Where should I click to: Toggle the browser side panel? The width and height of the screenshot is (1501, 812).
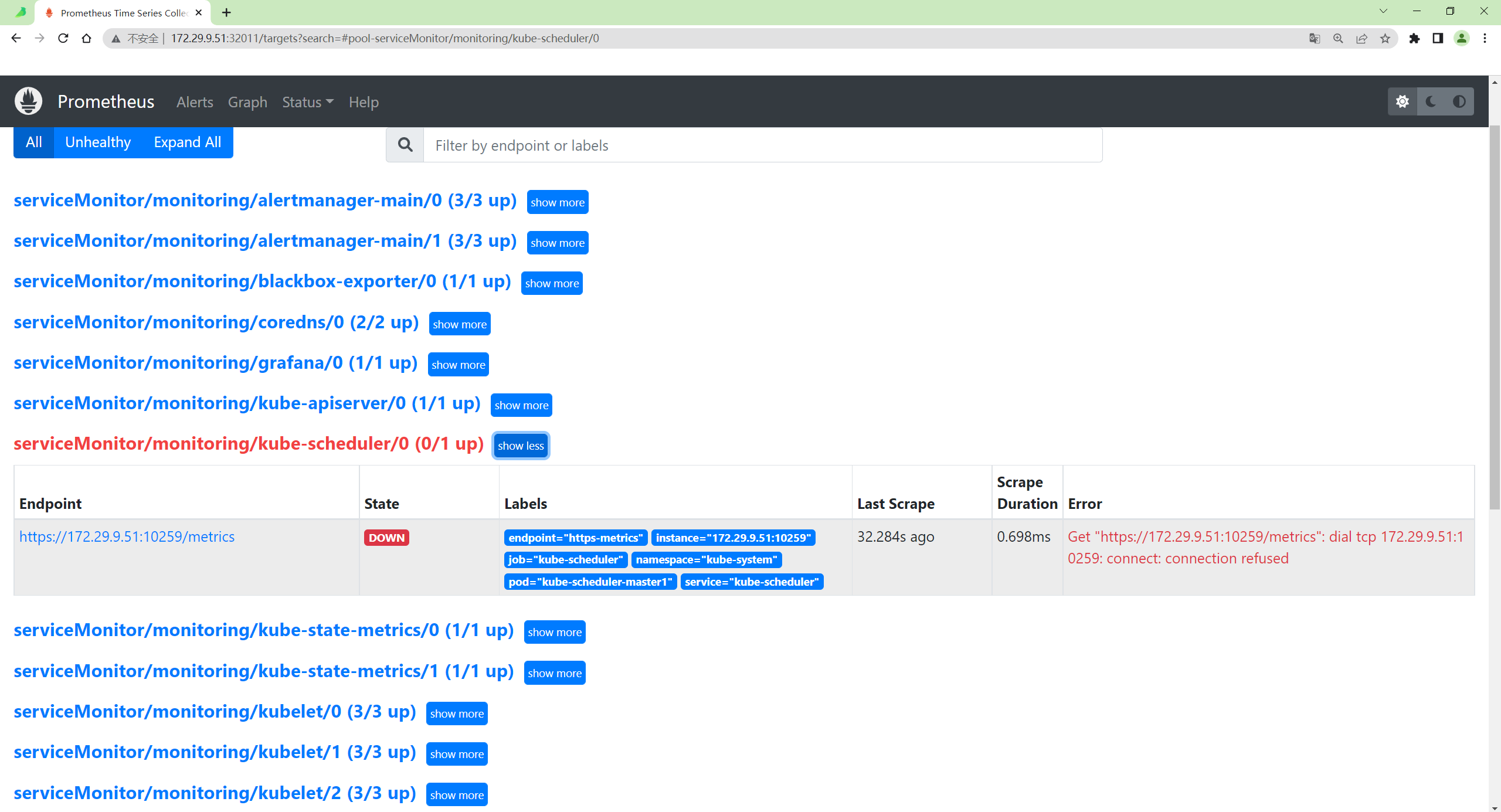tap(1438, 38)
